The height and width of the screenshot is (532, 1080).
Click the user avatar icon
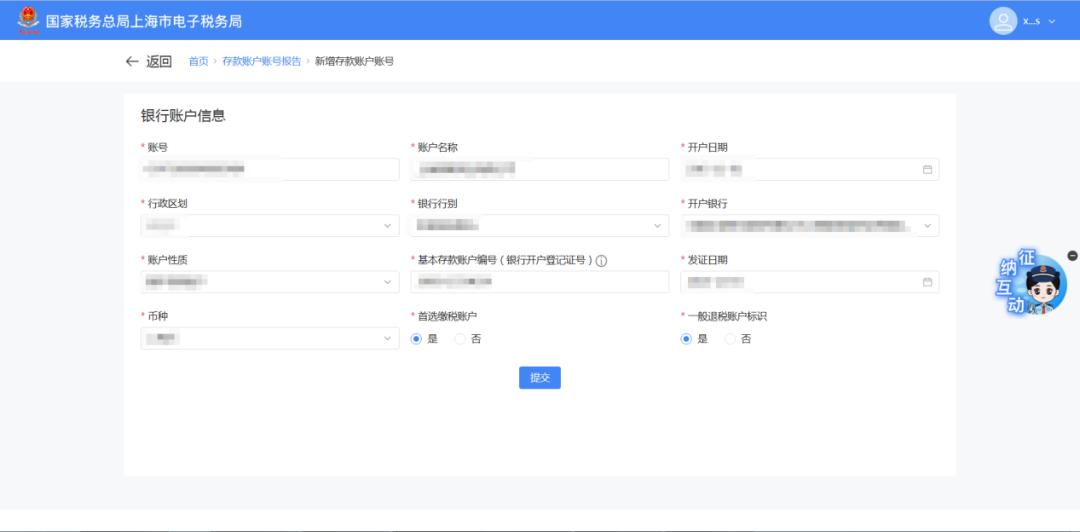[1003, 21]
